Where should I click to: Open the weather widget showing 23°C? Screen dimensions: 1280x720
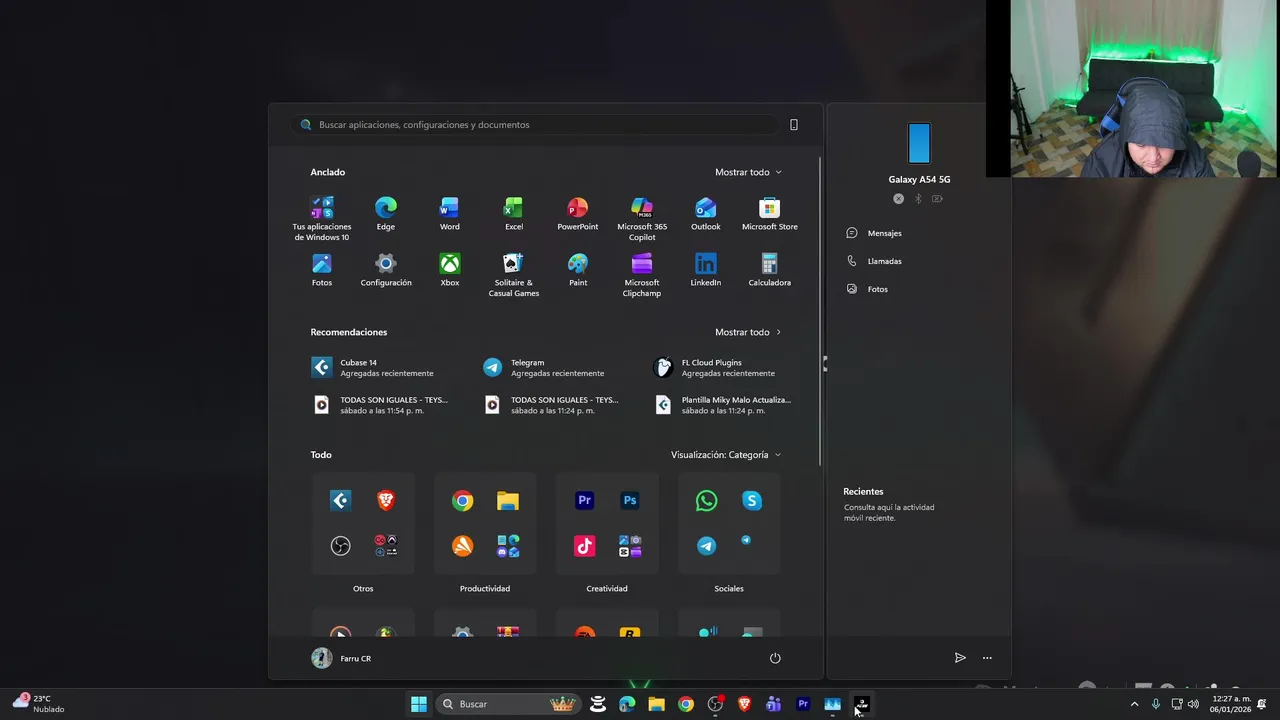click(x=38, y=704)
